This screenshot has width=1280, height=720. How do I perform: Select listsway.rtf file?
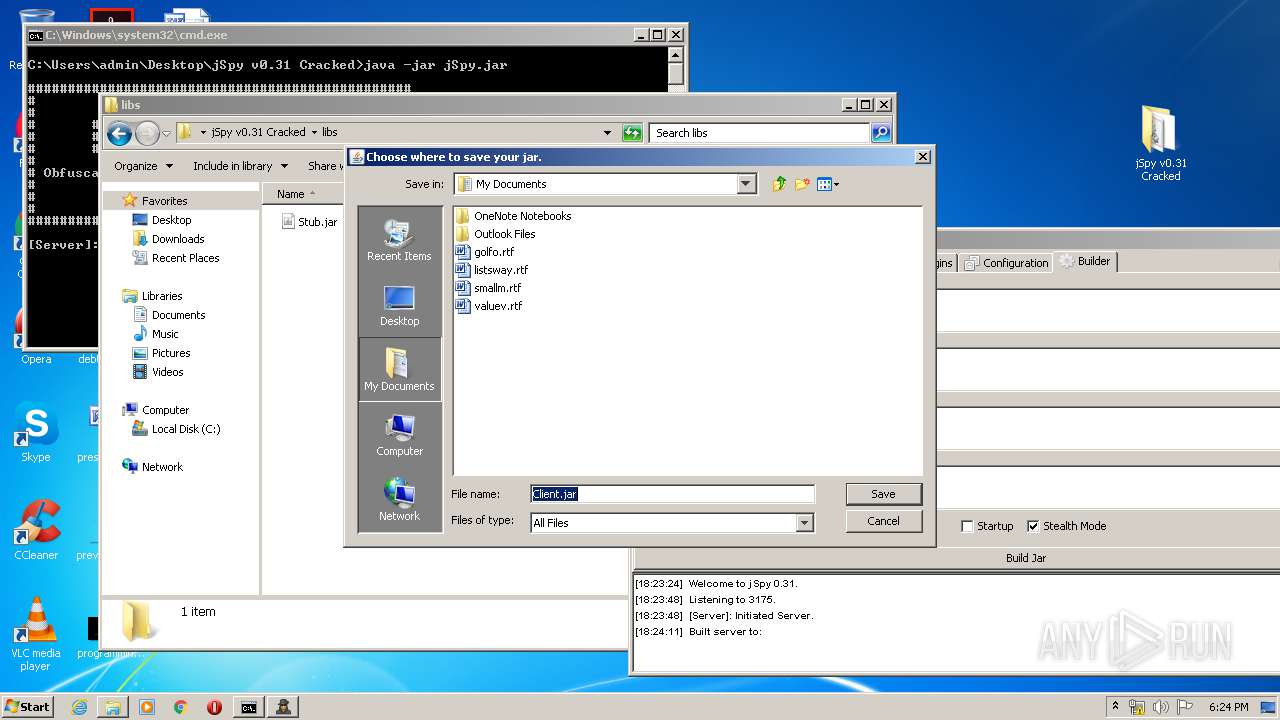pyautogui.click(x=492, y=270)
